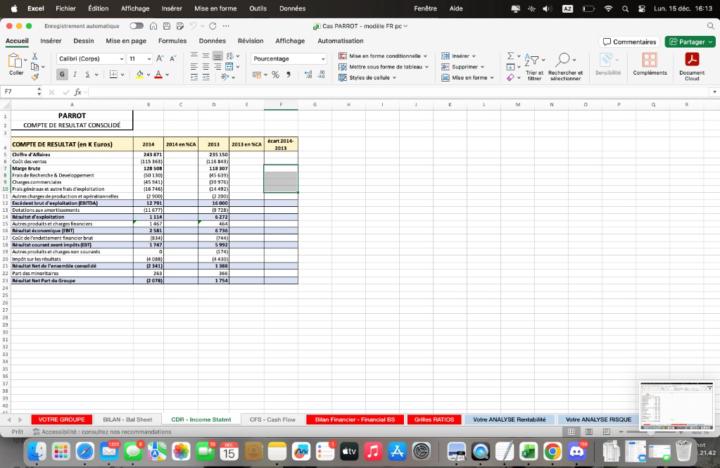Apply italic with the I button

coord(74,74)
